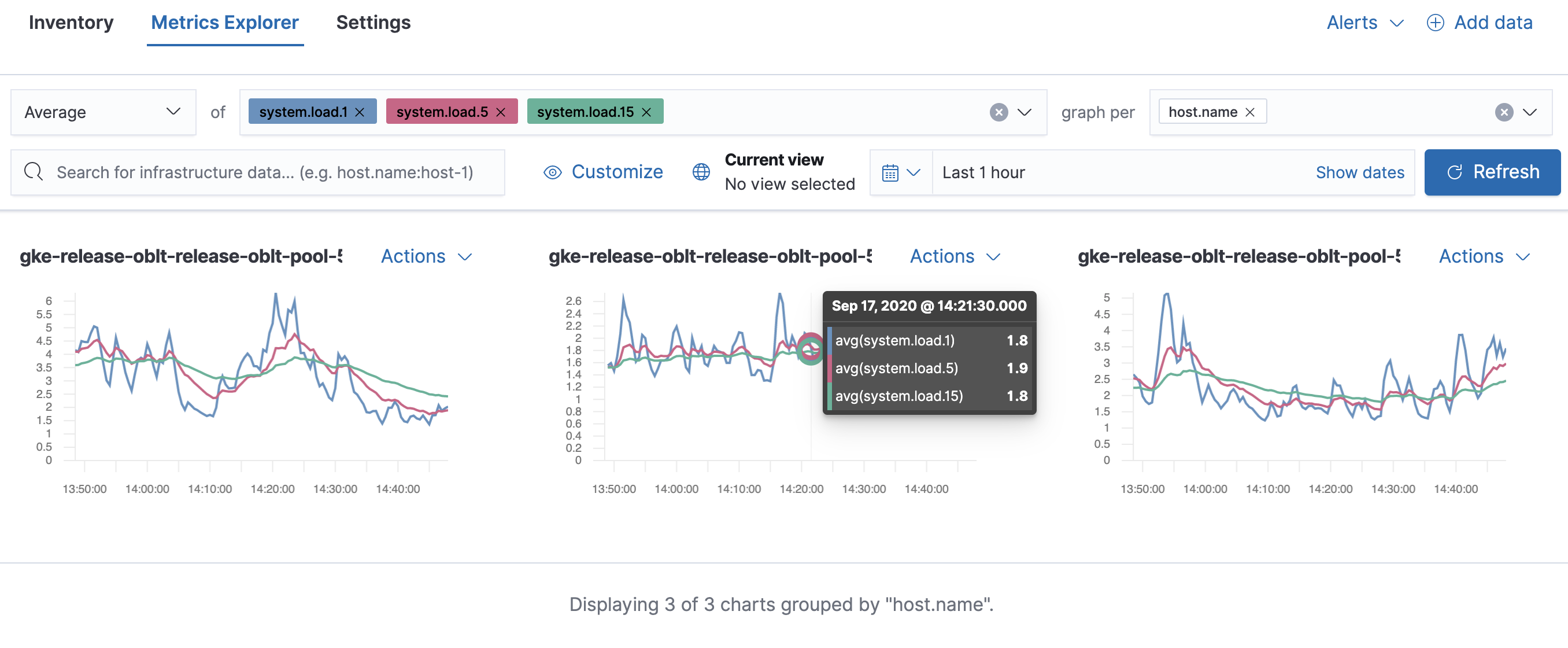Clear the graph per selection with its x icon

tap(1503, 112)
